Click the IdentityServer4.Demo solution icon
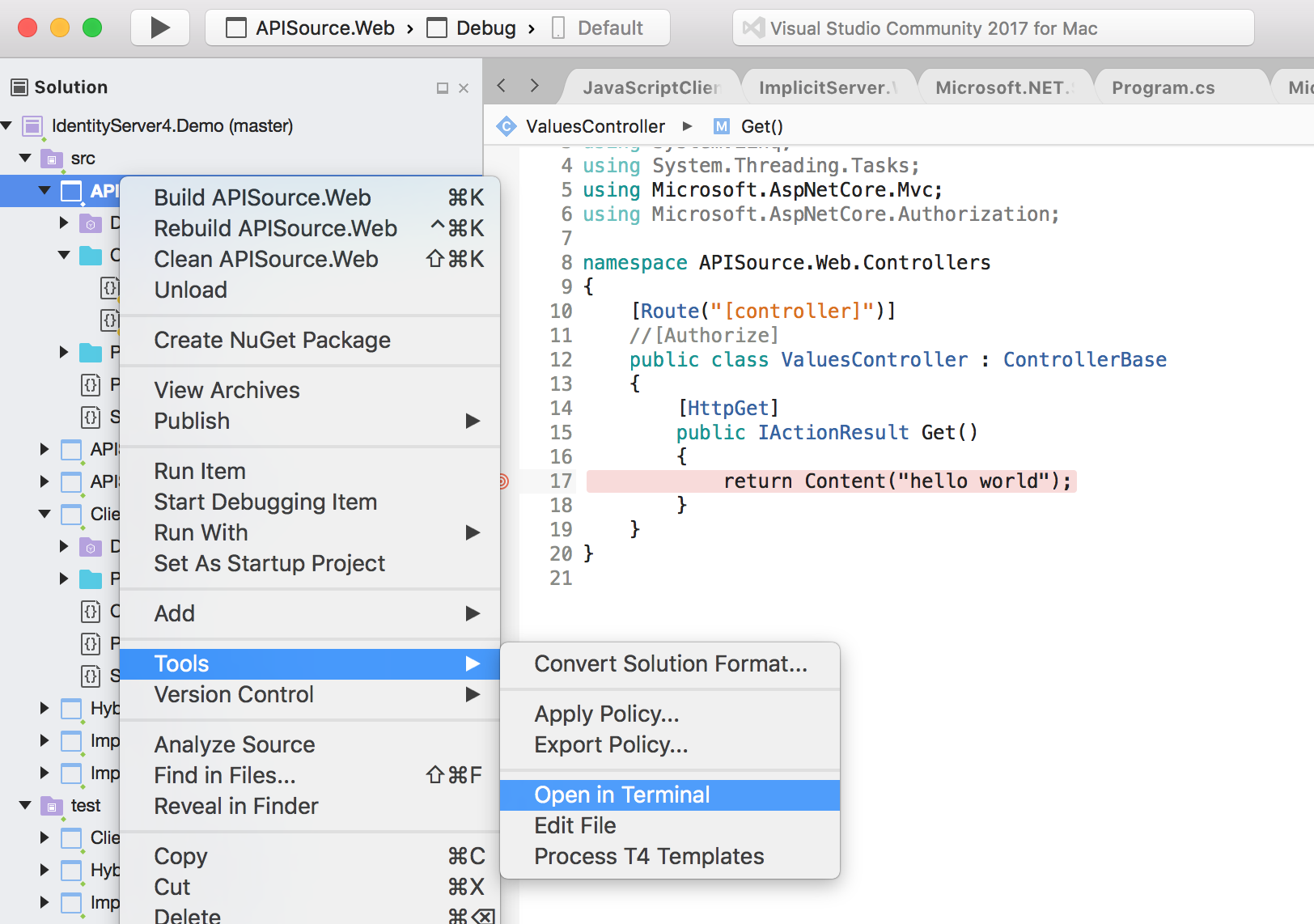Screen dimensions: 1314x924 32,126
